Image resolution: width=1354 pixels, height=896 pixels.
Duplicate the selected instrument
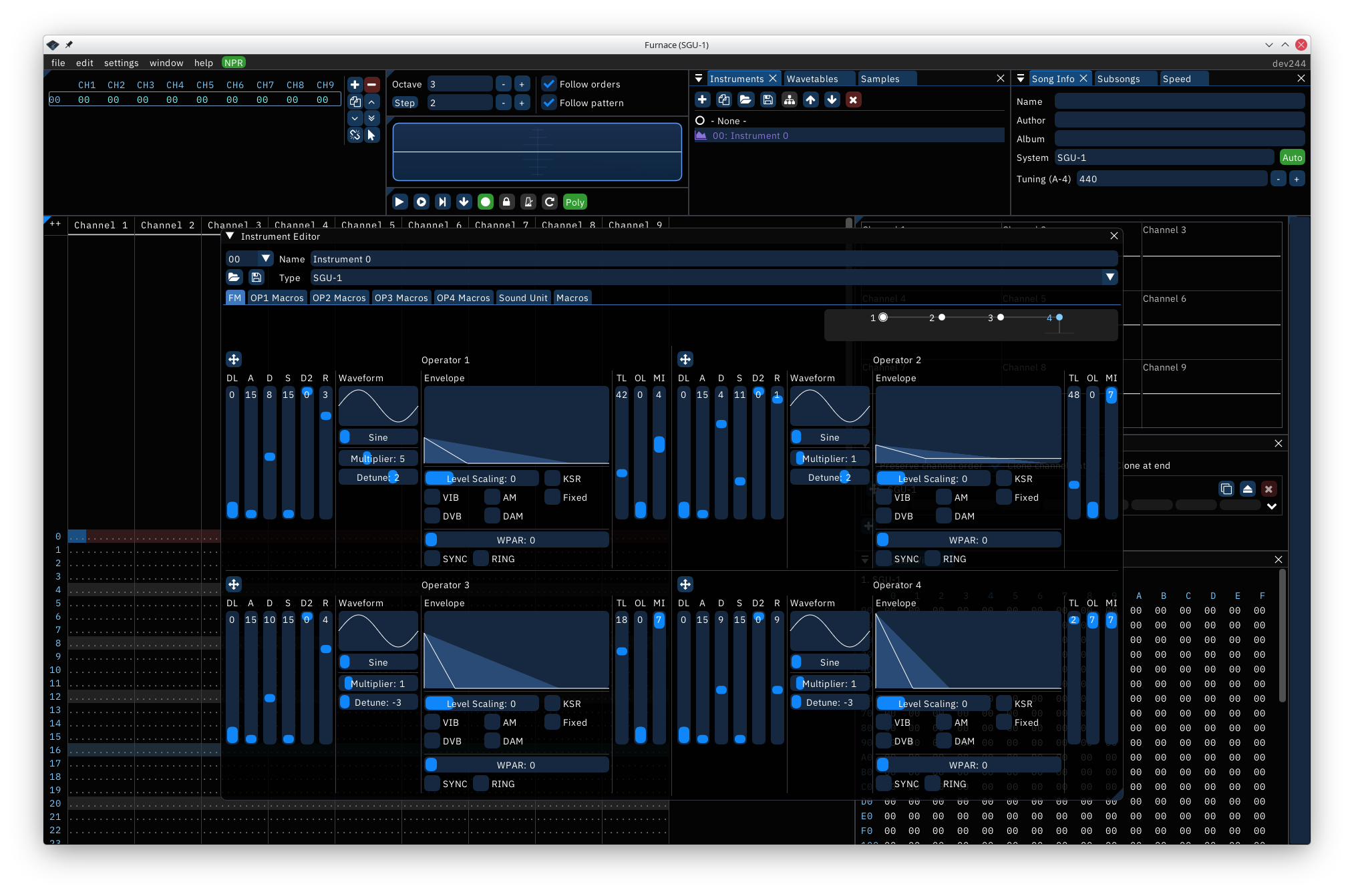(724, 99)
